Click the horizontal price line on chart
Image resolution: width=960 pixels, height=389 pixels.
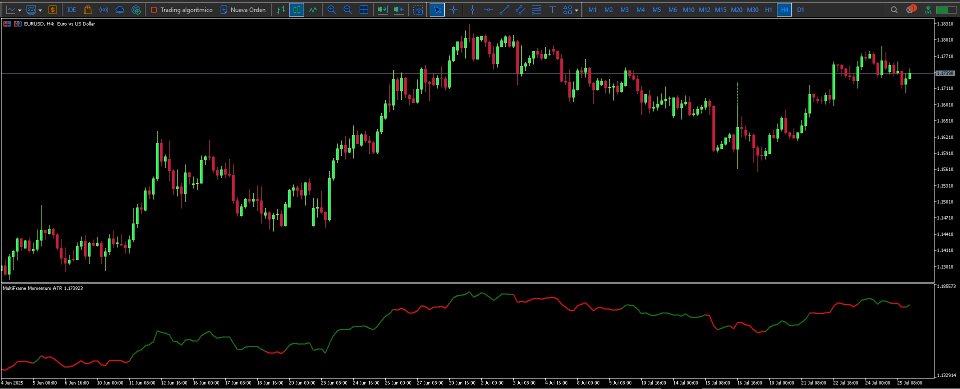click(465, 74)
